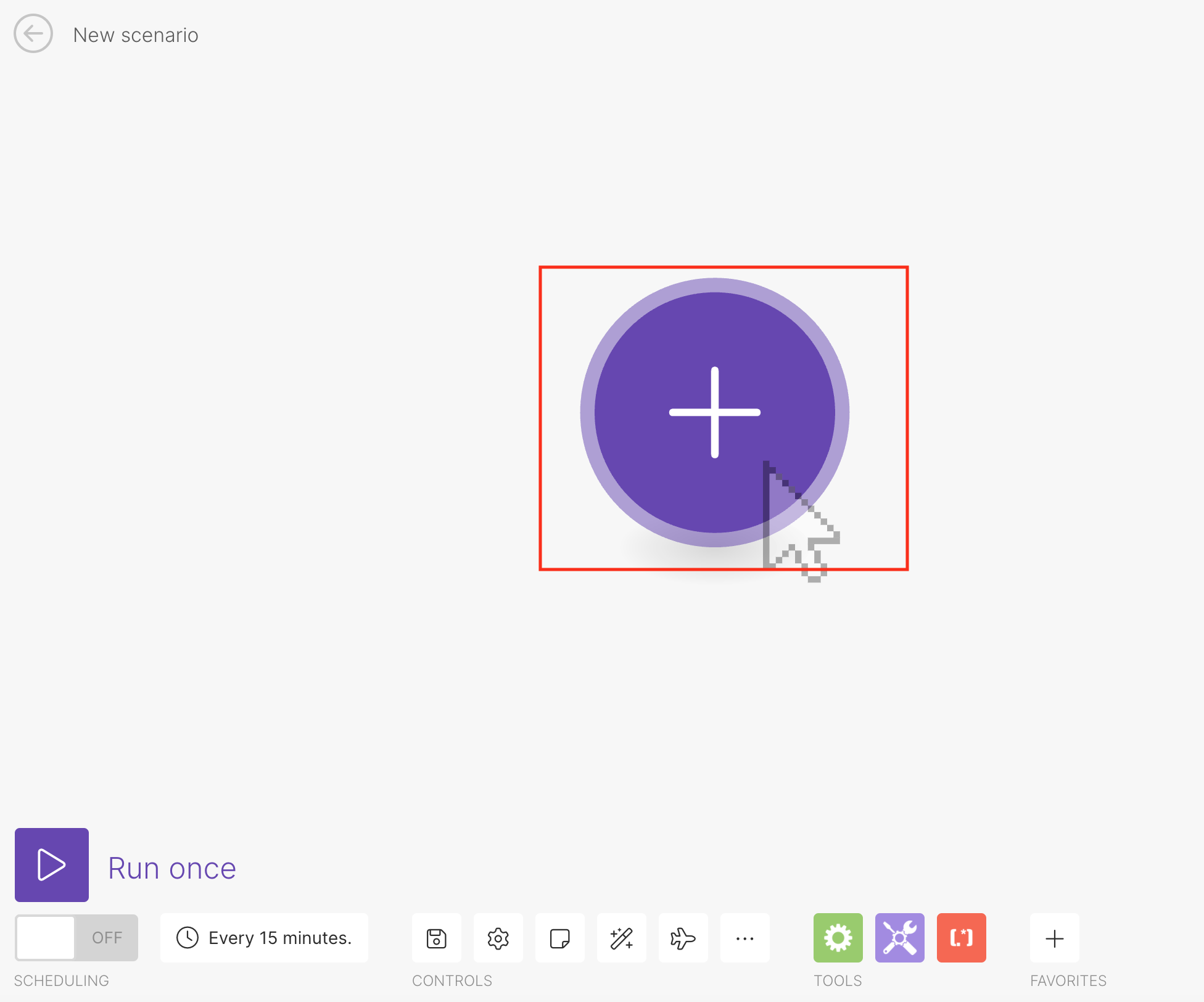Screen dimensions: 1204x1002
Task: Open the red Text parser tool
Action: (961, 938)
